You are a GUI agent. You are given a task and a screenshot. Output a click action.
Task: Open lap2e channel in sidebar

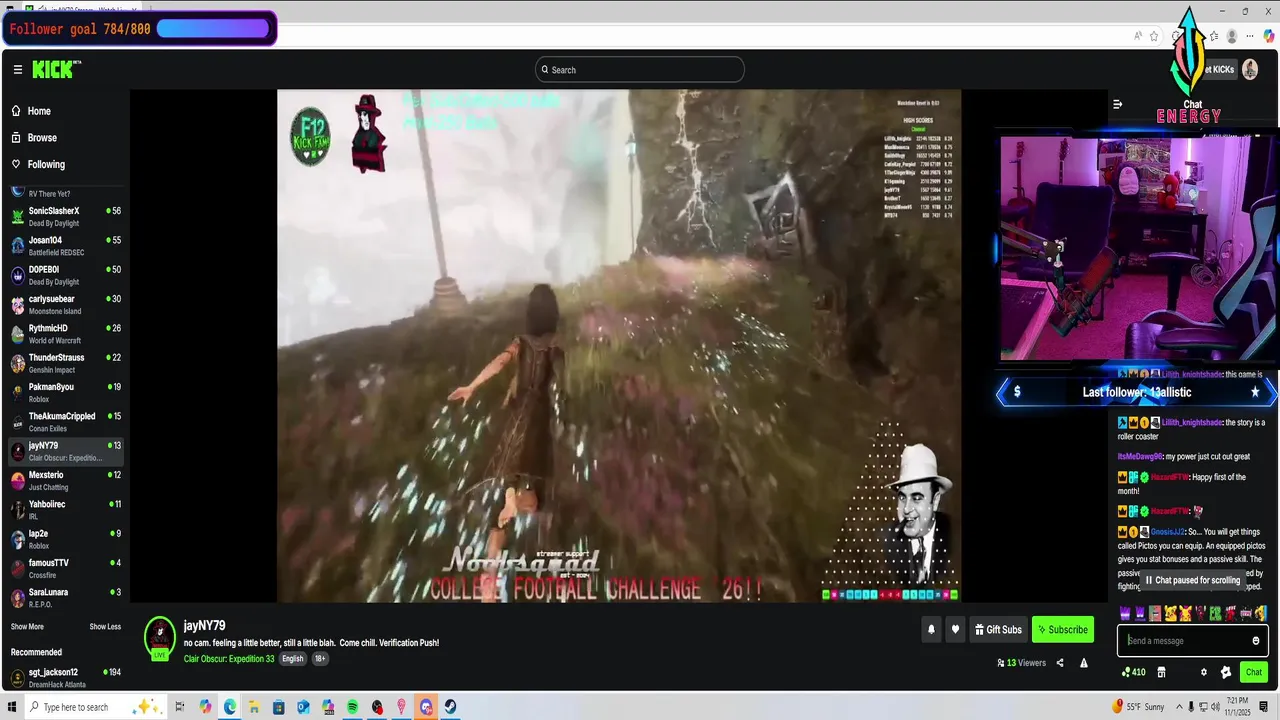pos(66,539)
